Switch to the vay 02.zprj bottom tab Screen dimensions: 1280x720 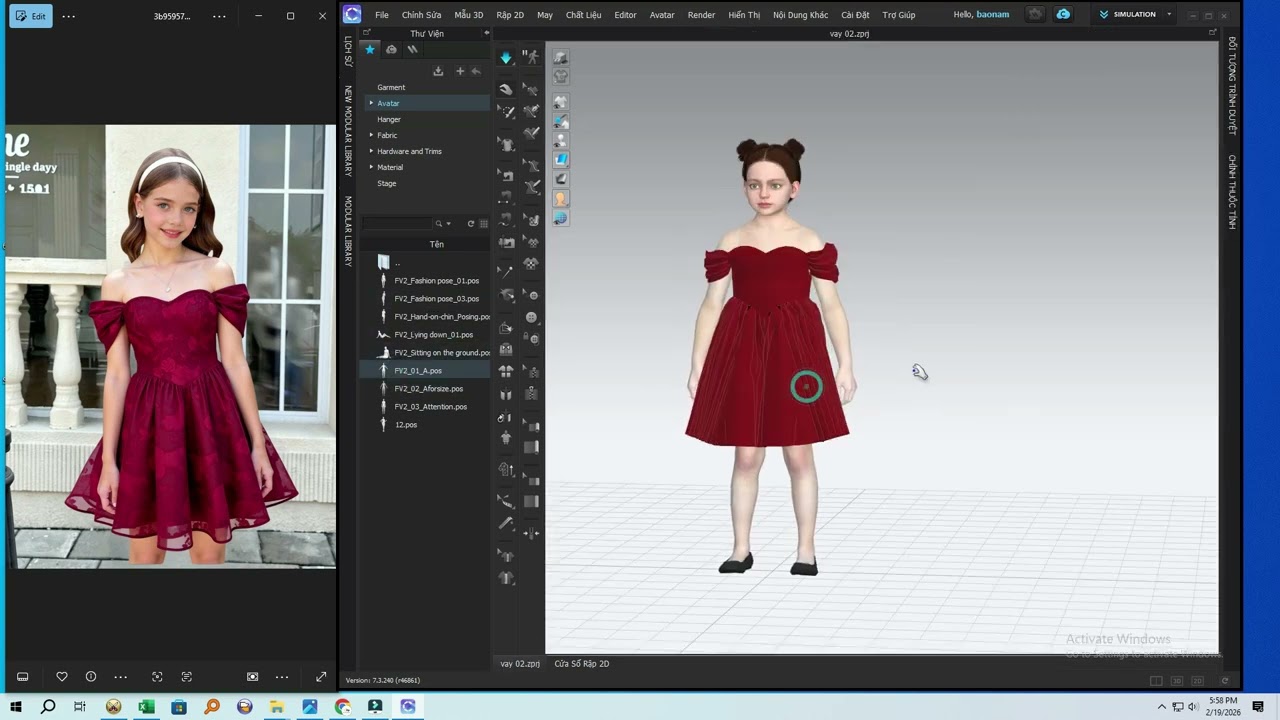pos(520,664)
